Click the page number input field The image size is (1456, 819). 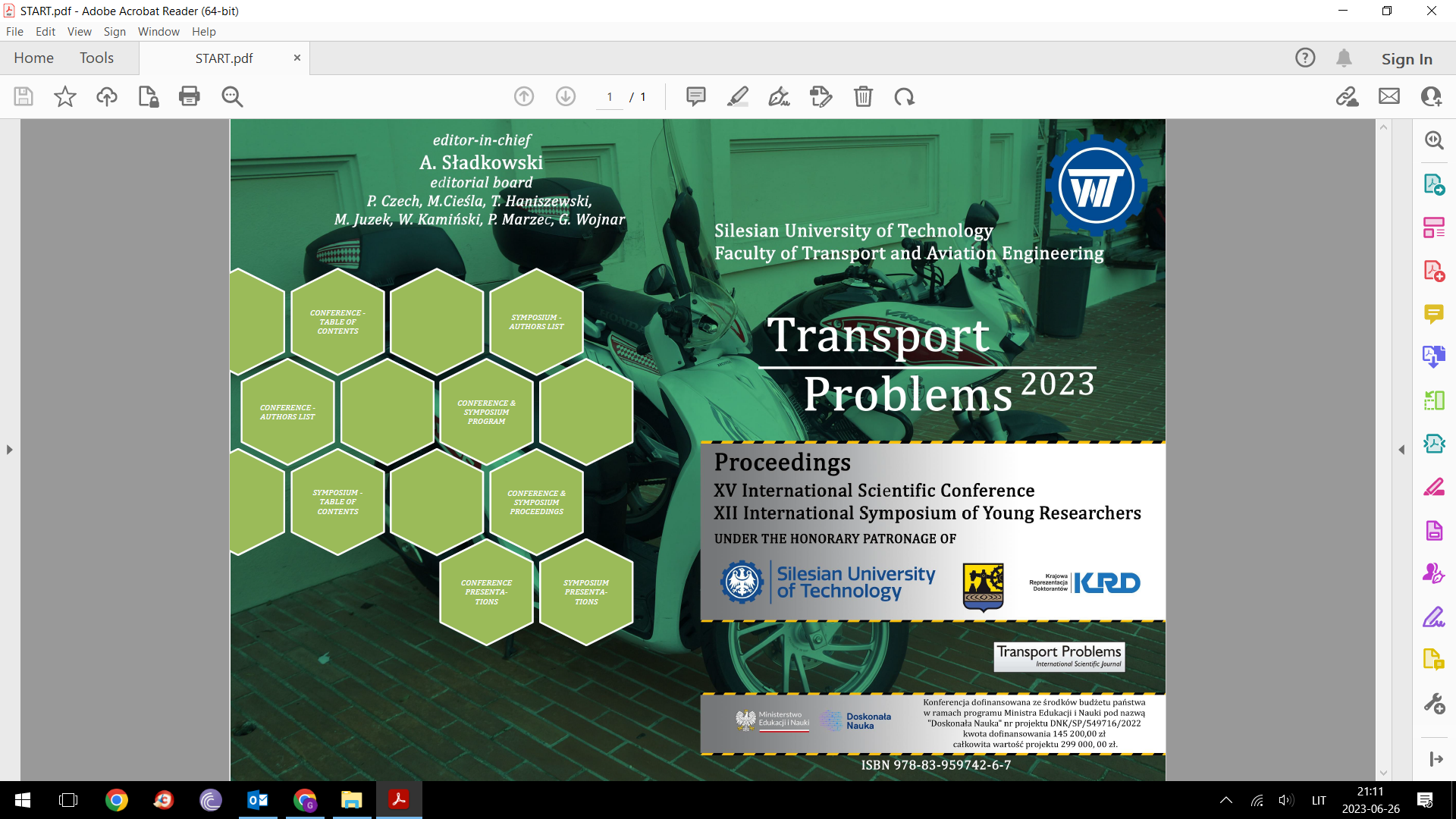coord(610,97)
